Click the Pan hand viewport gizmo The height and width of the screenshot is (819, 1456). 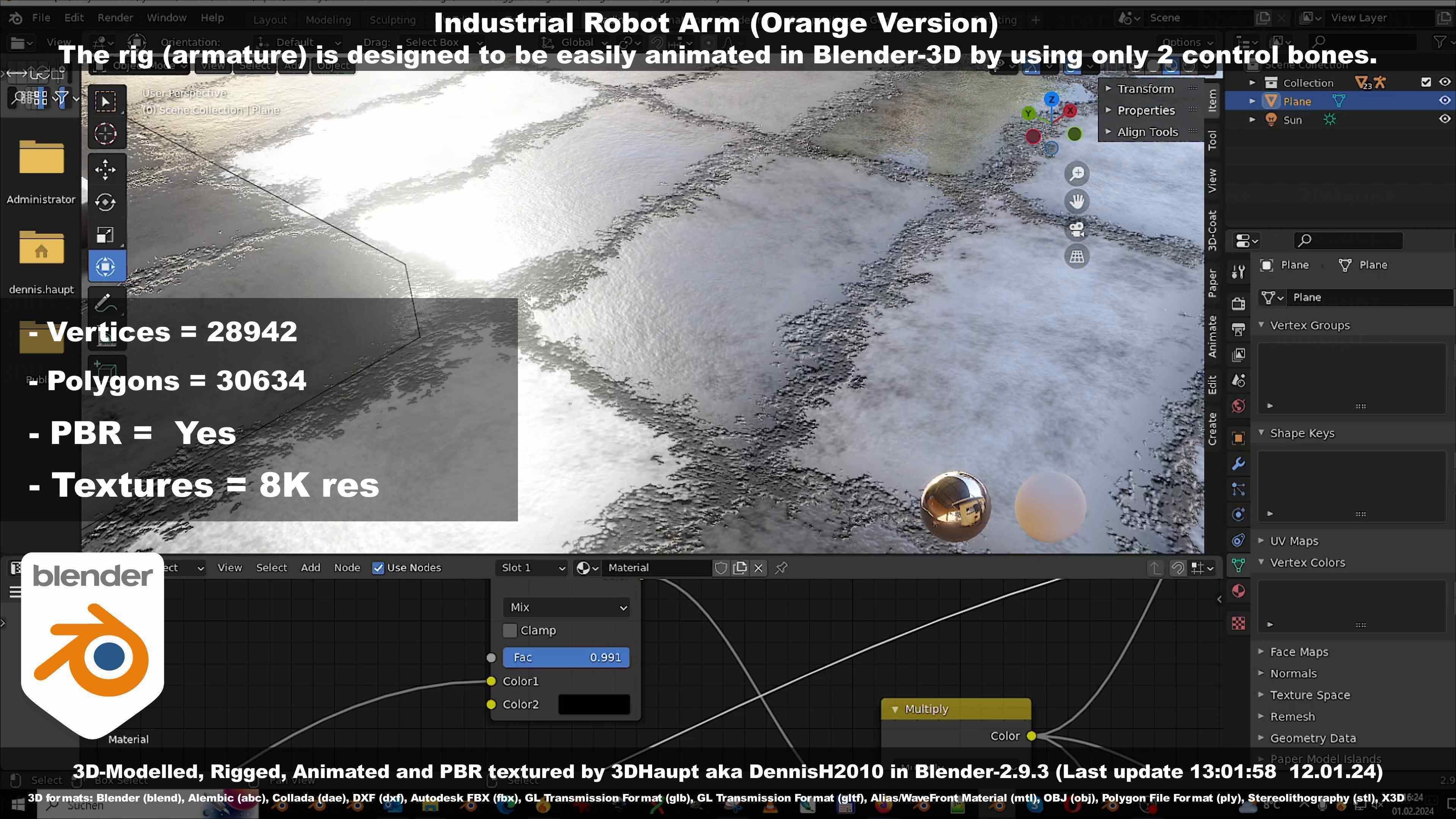click(x=1077, y=201)
